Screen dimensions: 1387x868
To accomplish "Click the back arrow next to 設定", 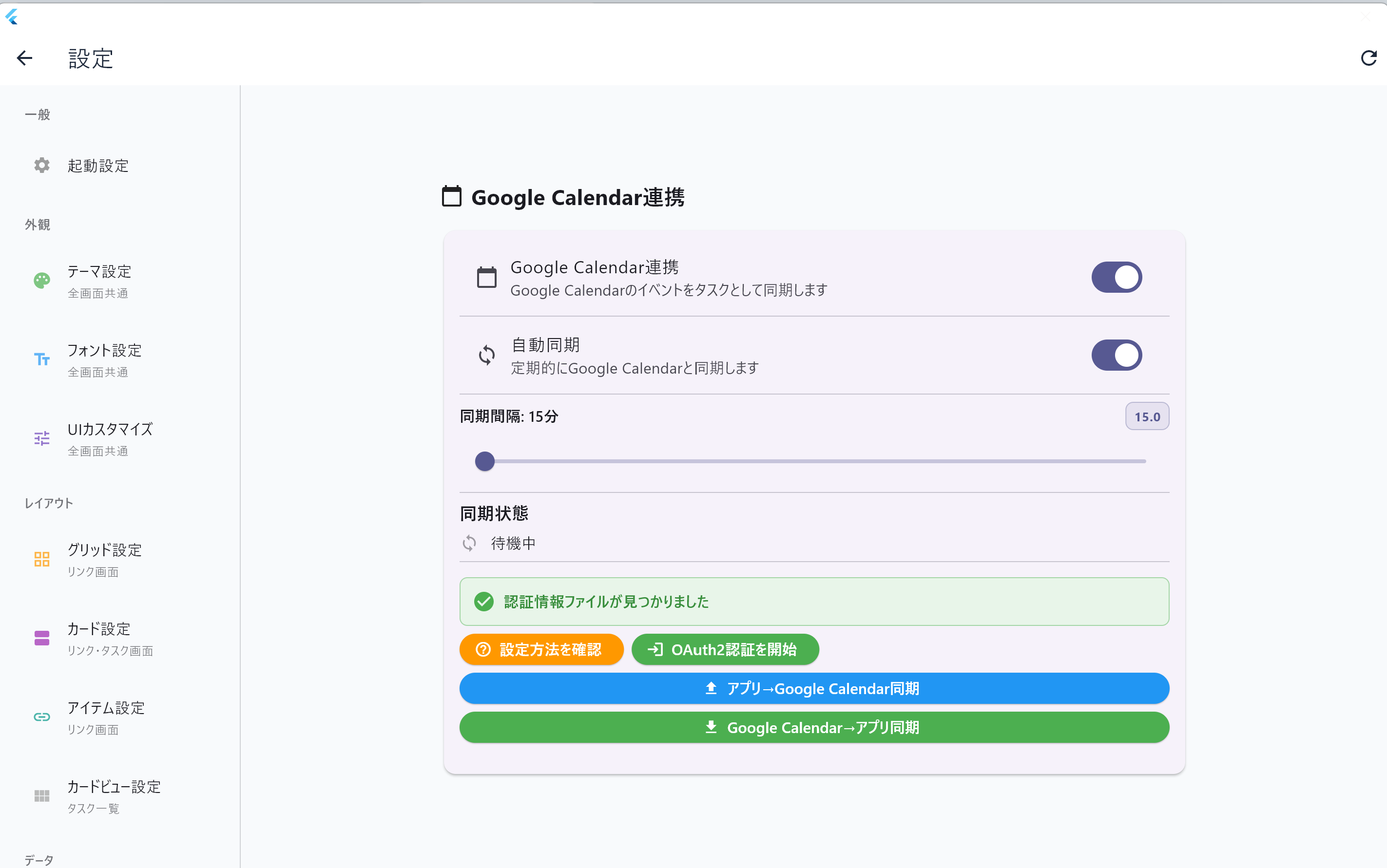I will pyautogui.click(x=25, y=58).
